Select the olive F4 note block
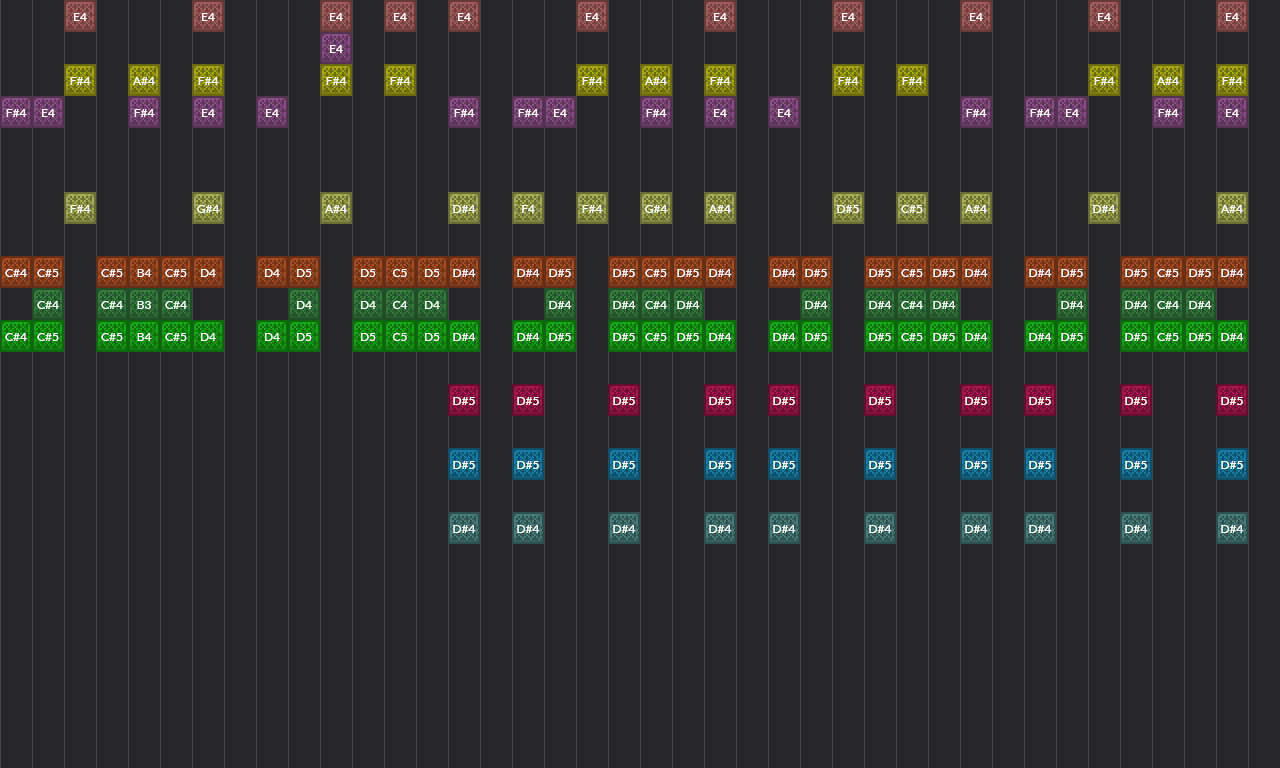The width and height of the screenshot is (1280, 768). 528,208
